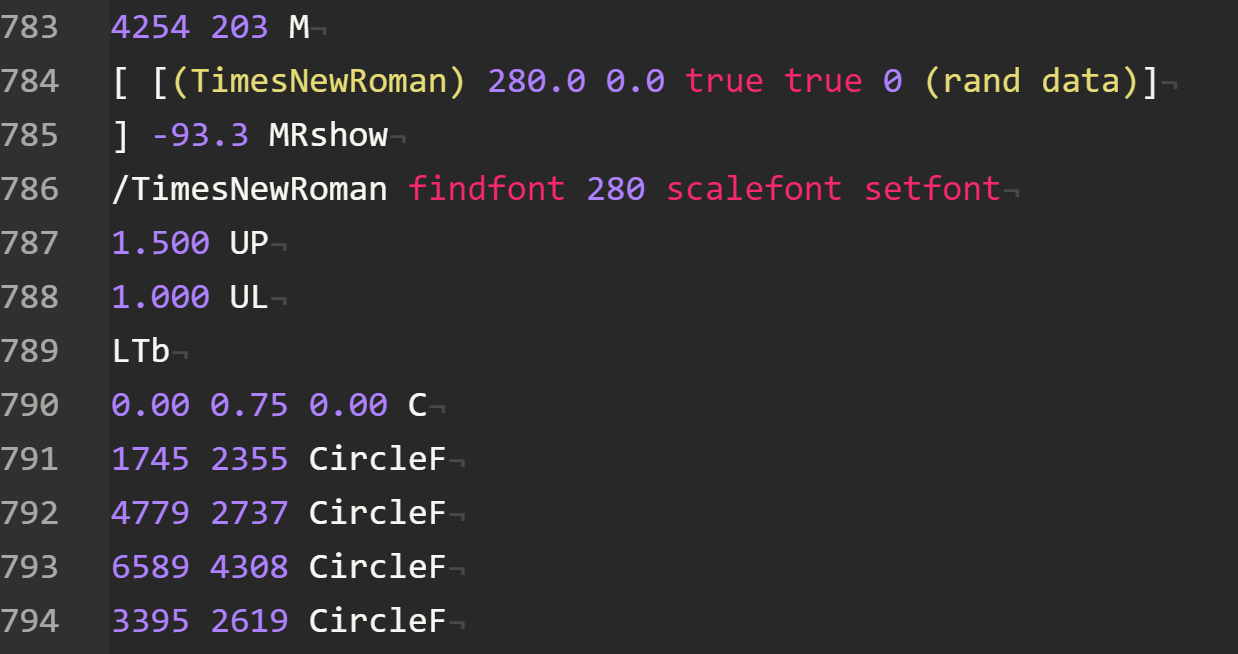Click the (TimesNewRoman) string on line 784
Viewport: 1238px width, 654px height.
[319, 81]
